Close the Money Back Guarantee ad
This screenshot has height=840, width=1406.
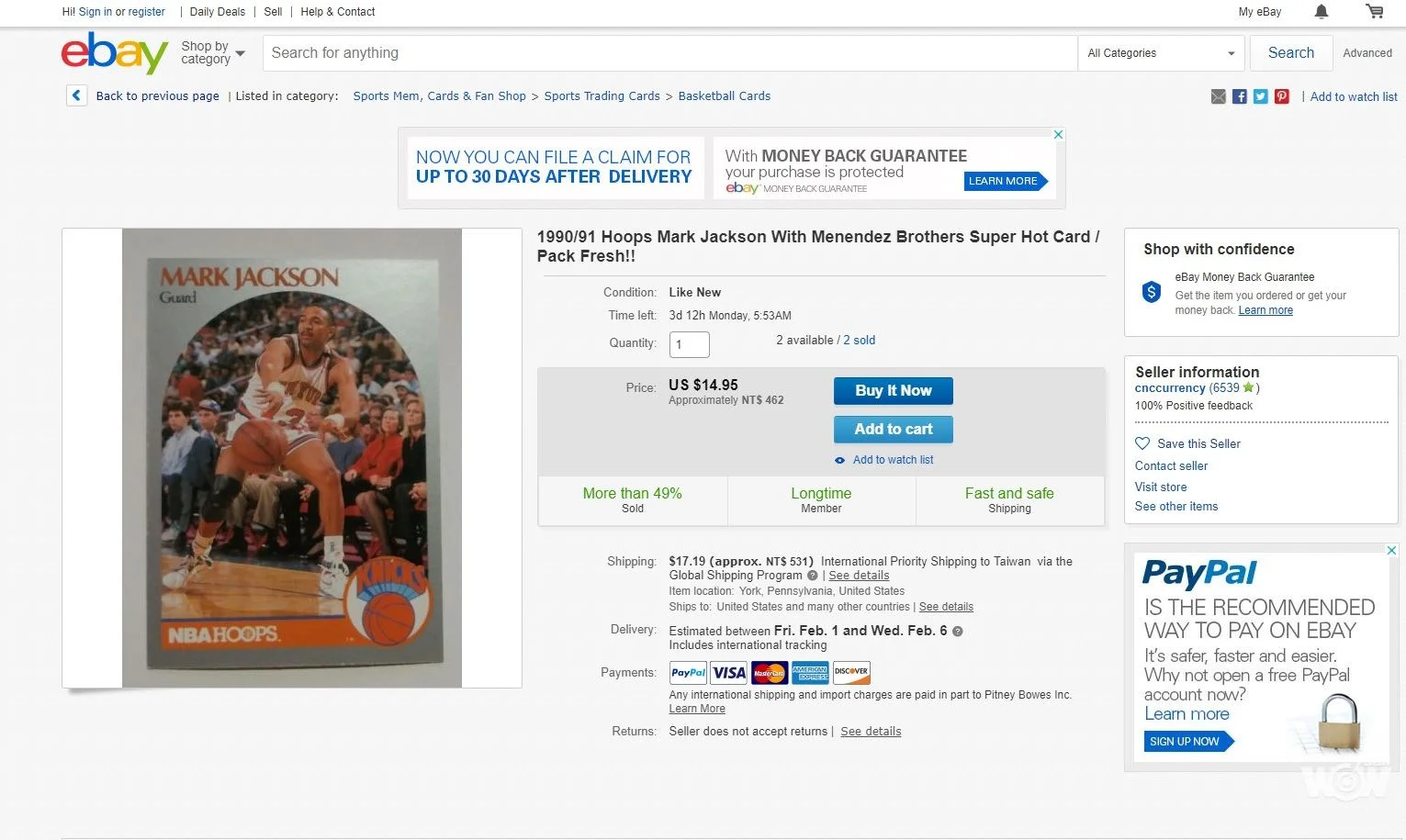[x=1058, y=134]
